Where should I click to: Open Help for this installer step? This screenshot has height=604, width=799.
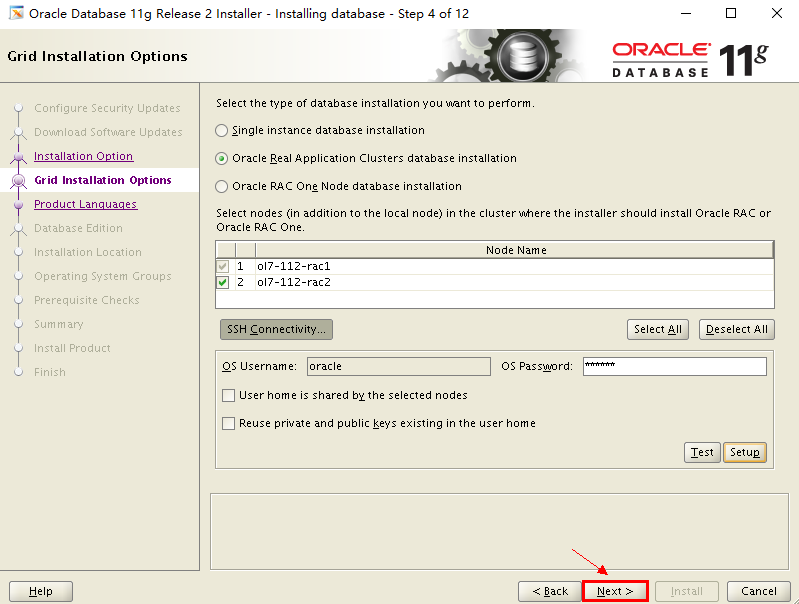tap(41, 591)
